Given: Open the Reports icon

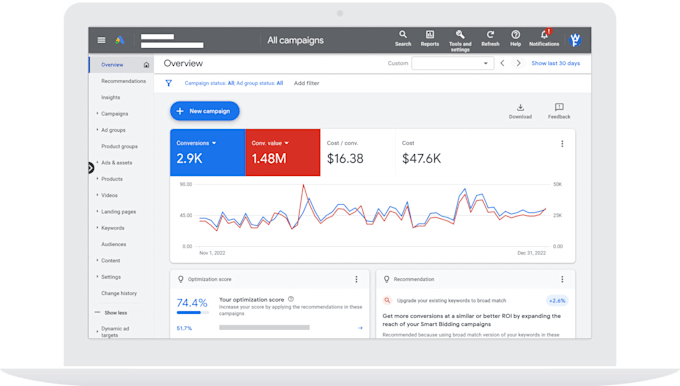Looking at the screenshot, I should 430,38.
